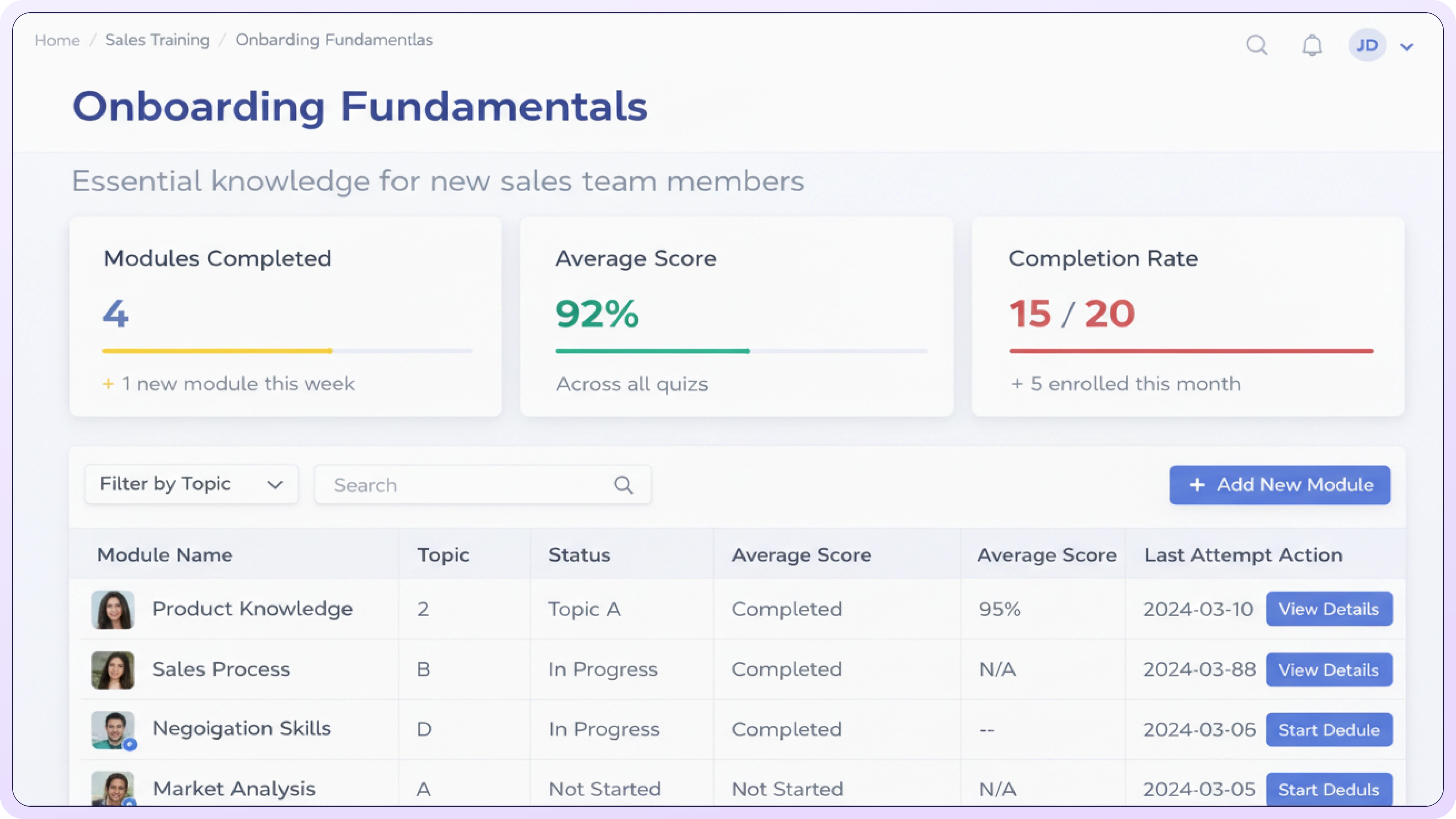Open the notification bell
1456x819 pixels.
click(1312, 45)
